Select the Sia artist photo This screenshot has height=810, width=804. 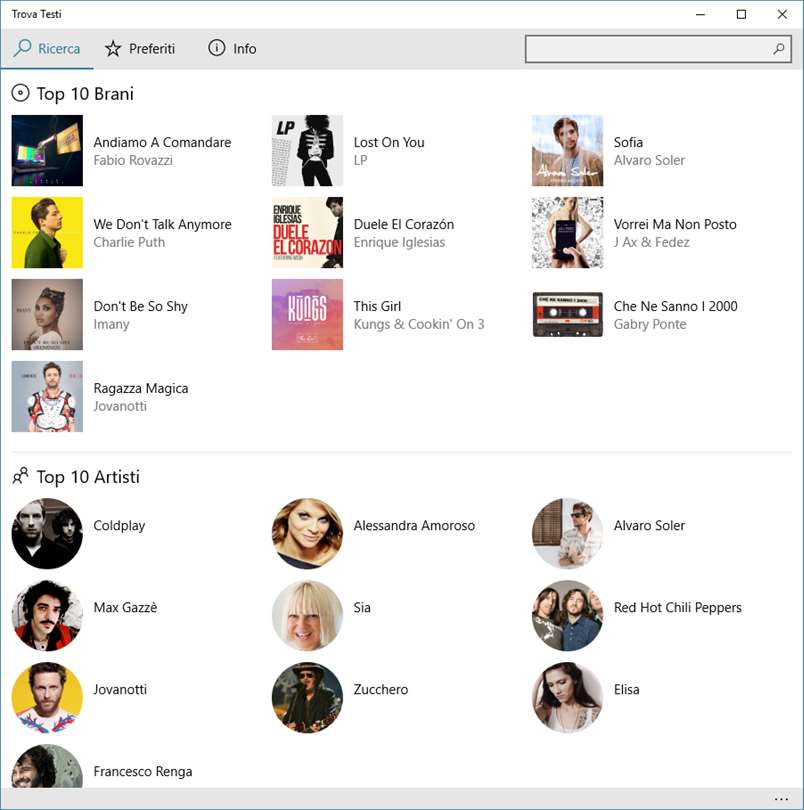click(x=307, y=616)
